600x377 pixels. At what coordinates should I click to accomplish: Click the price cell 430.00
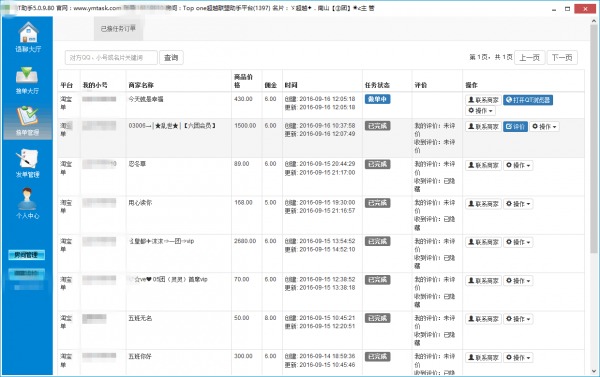point(243,99)
